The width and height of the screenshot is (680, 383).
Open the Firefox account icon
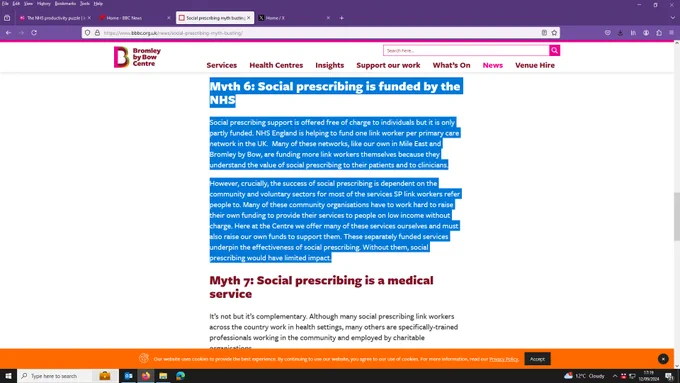(646, 33)
